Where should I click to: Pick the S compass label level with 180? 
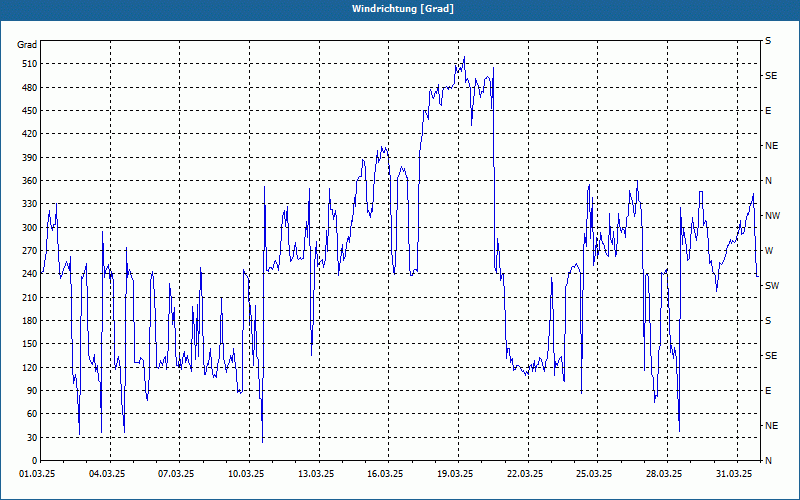click(x=768, y=321)
